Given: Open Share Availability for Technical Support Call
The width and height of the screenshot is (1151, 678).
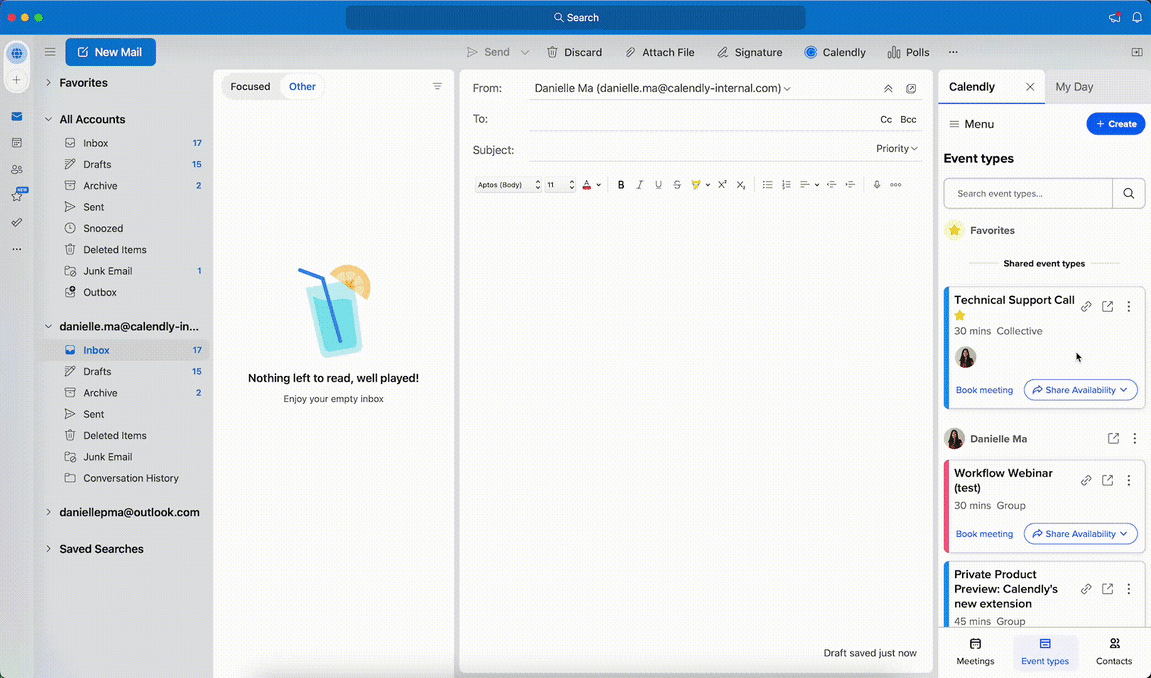Looking at the screenshot, I should tap(1081, 390).
